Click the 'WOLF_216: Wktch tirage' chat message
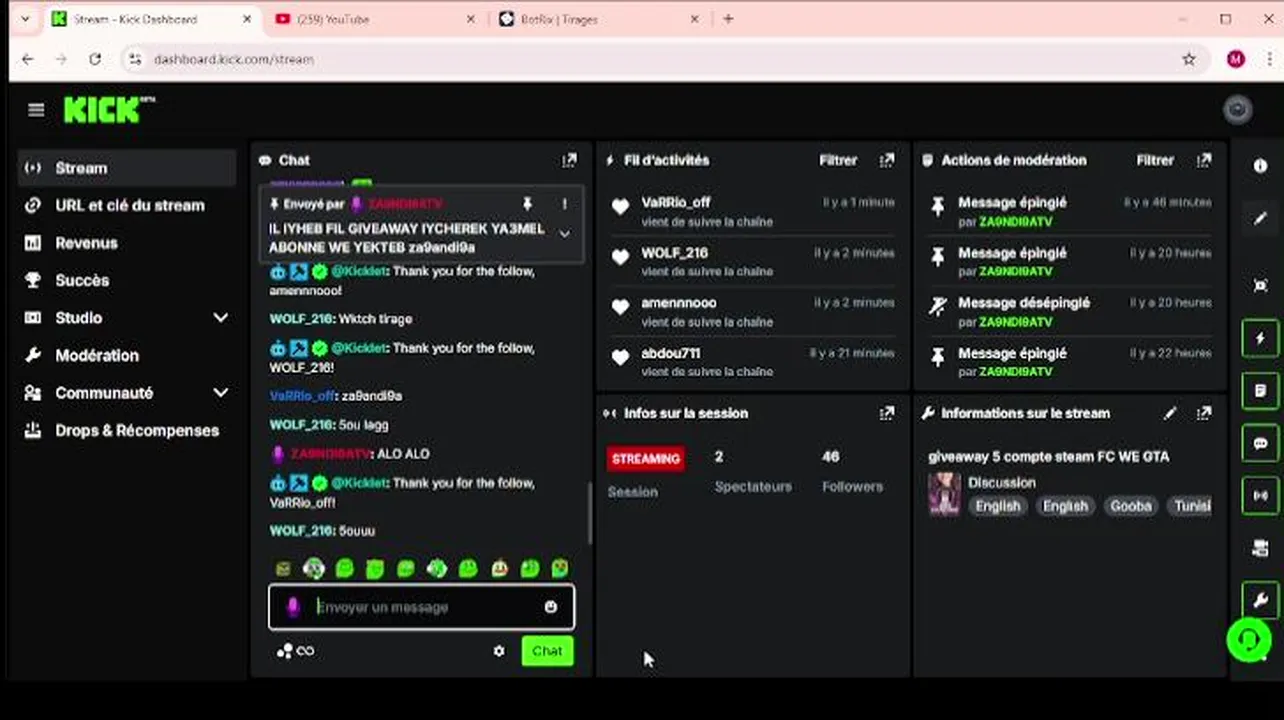 click(x=341, y=319)
